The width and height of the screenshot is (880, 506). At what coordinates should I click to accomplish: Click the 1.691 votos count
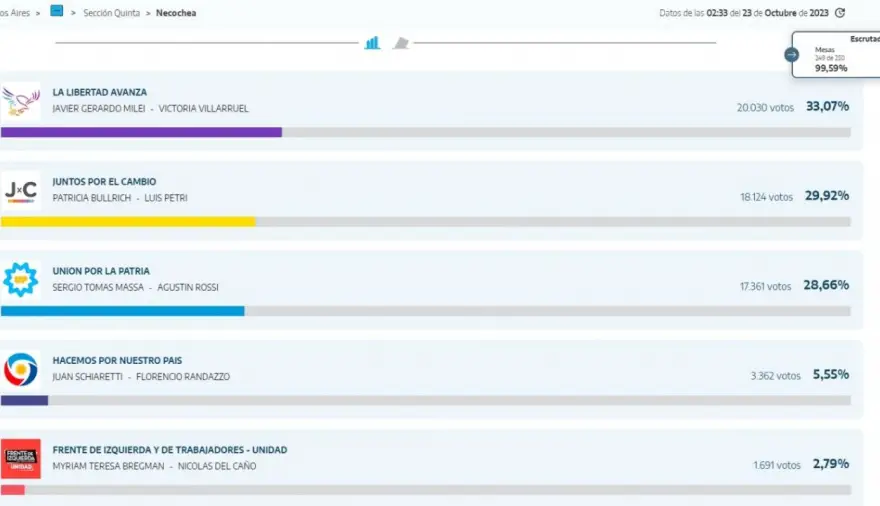tap(777, 465)
